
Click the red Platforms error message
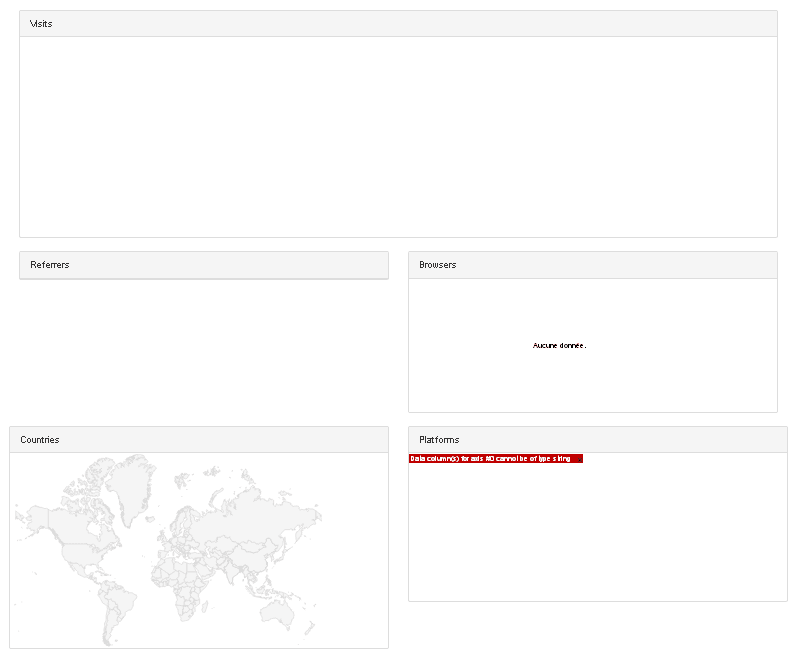point(495,459)
